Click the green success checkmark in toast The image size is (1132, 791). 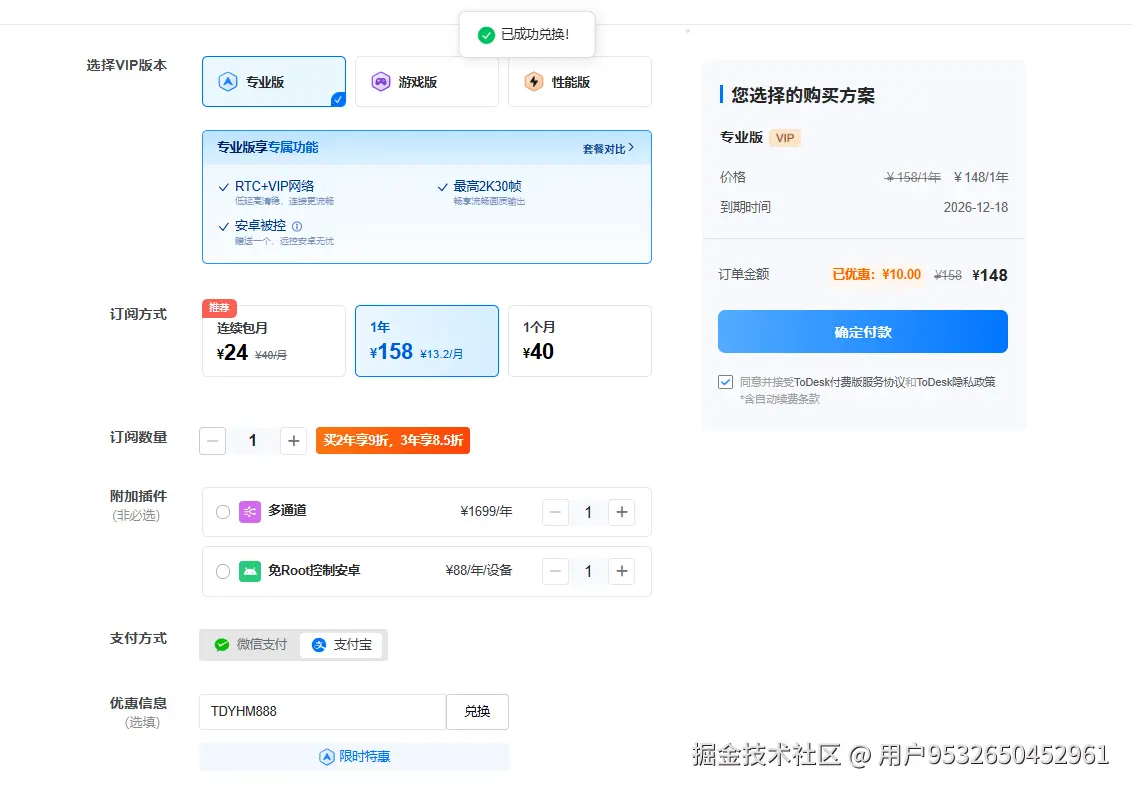pos(487,35)
